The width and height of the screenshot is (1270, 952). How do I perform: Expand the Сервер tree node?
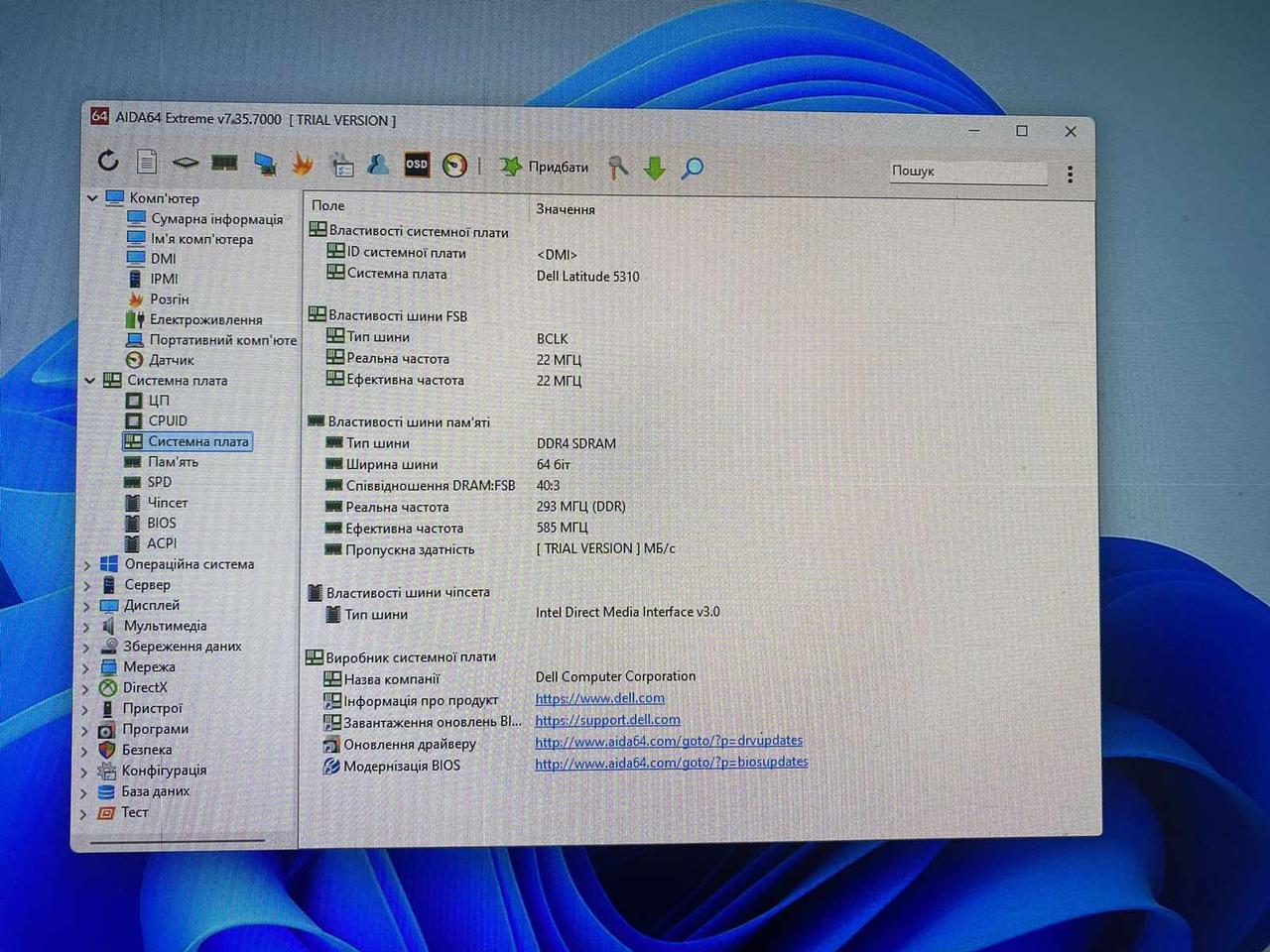click(87, 585)
